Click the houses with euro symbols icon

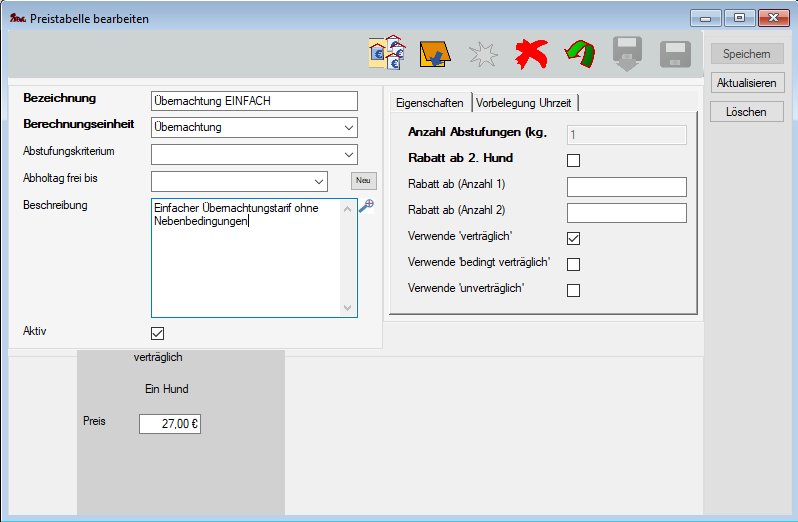[x=387, y=54]
